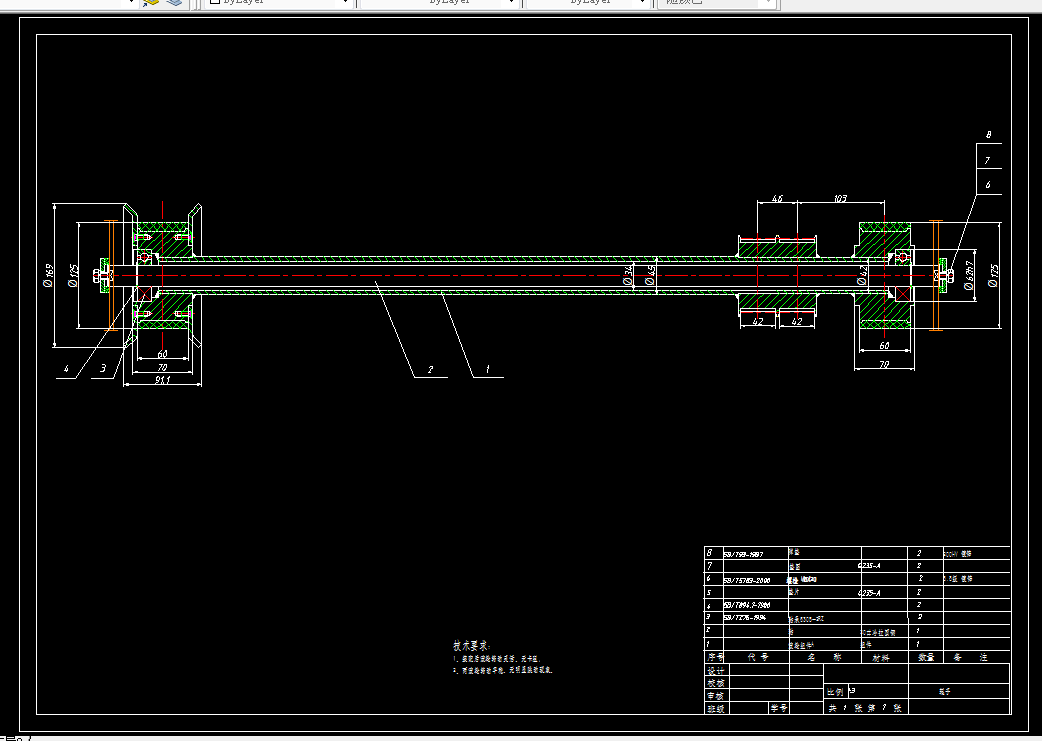Screen dimensions: 1042x741
Task: Select the 46 length dimension
Action: [x=777, y=198]
